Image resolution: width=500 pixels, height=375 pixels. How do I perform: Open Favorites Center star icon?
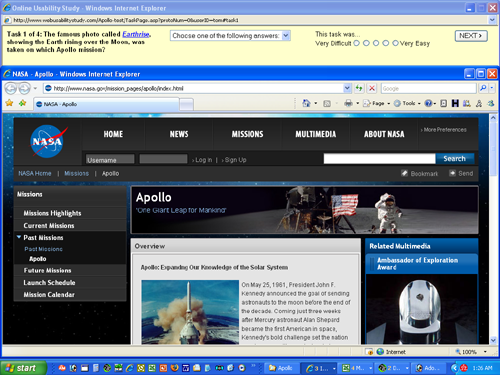coord(9,103)
